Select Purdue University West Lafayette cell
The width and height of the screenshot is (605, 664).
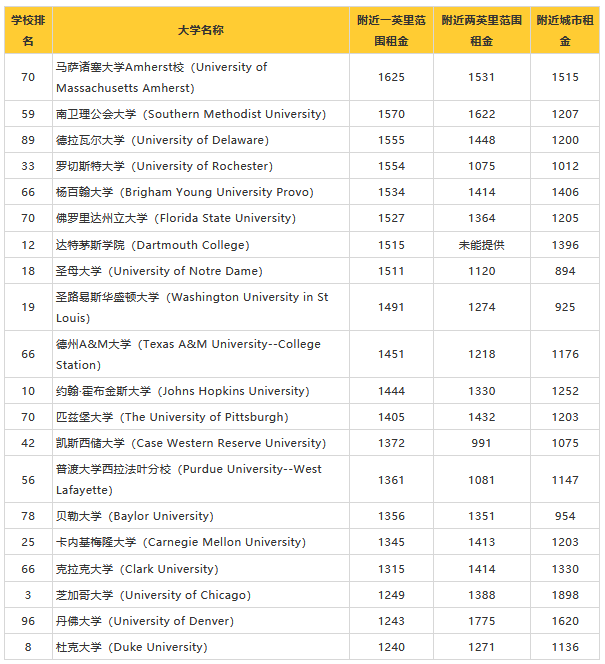click(201, 479)
